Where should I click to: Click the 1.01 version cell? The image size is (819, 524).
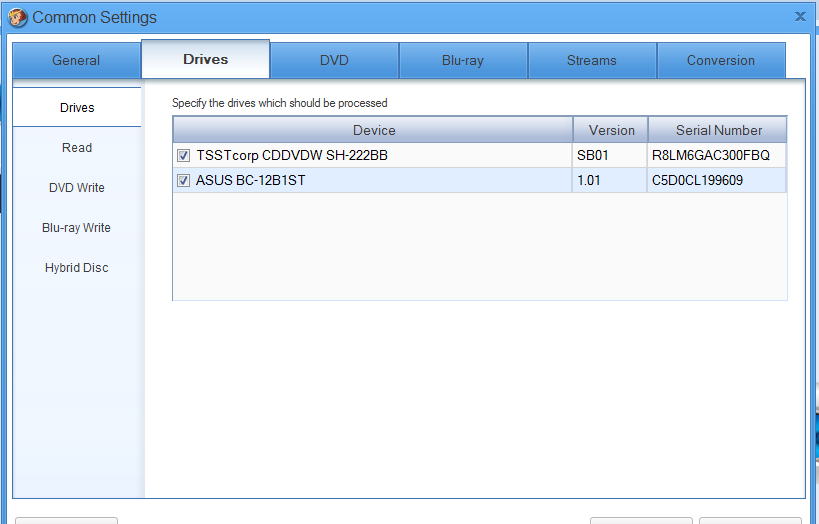click(610, 181)
